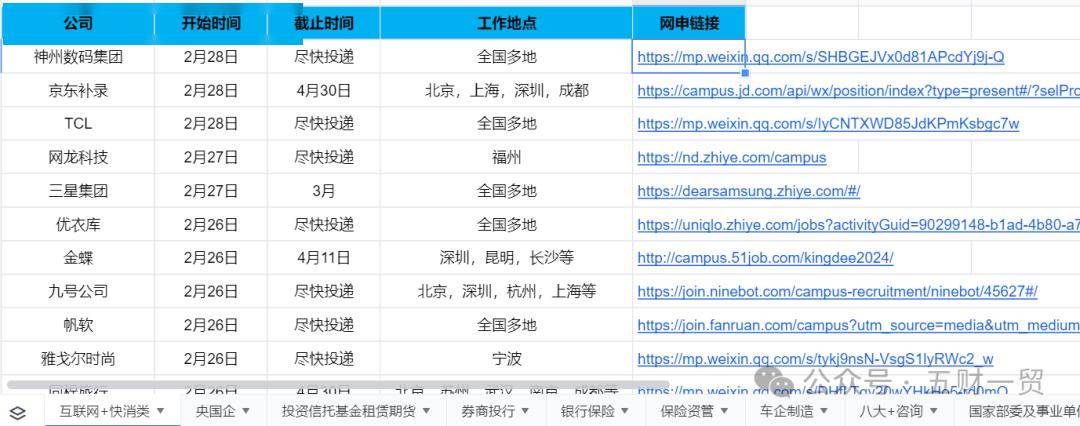This screenshot has width=1080, height=426.
Task: Follow the TCL mp.weixin.qq.com link
Action: point(828,124)
